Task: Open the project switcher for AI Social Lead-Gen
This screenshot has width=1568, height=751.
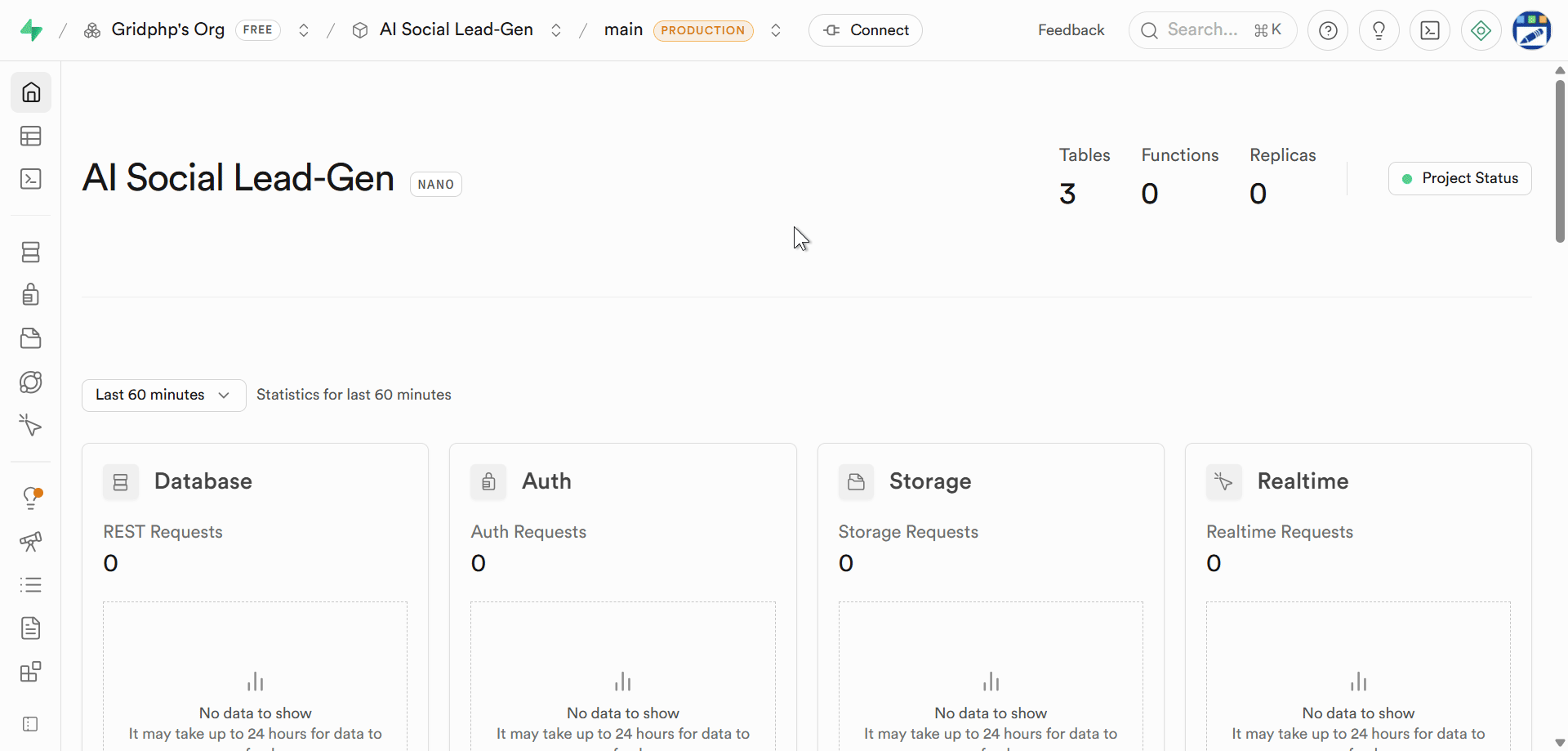Action: (x=556, y=31)
